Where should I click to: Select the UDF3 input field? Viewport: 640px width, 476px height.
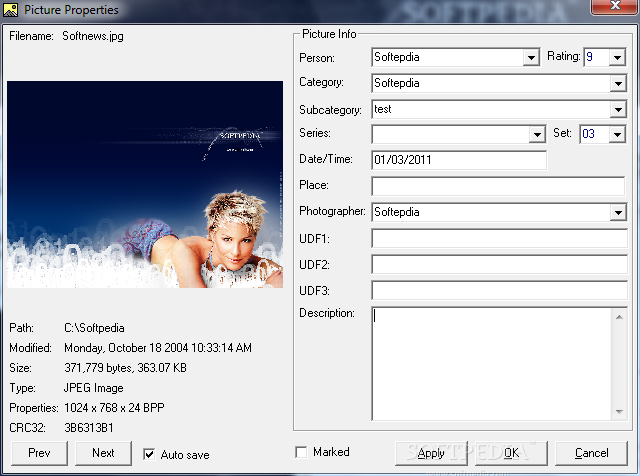click(499, 290)
